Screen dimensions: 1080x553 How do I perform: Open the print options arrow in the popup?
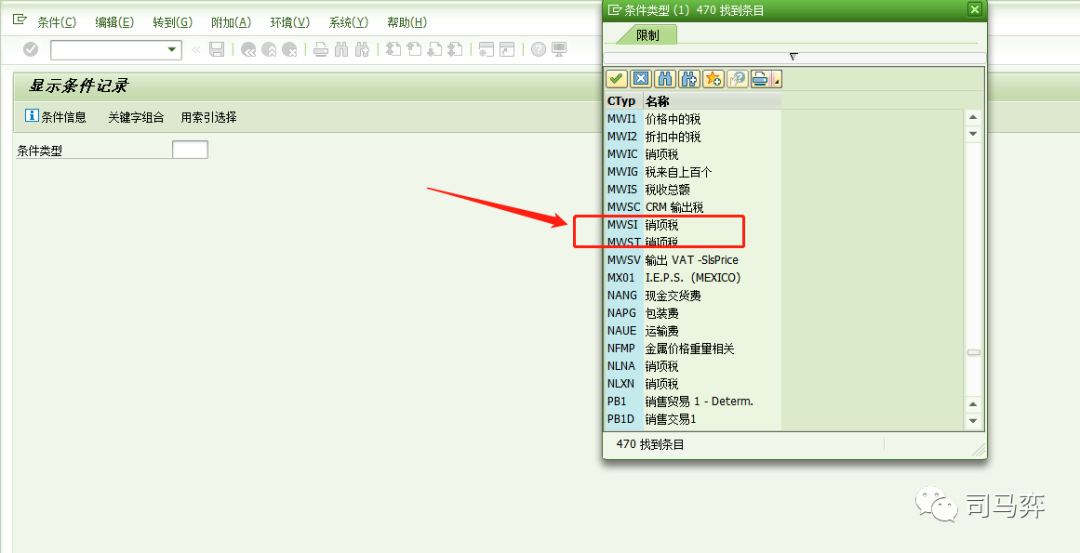(x=777, y=79)
